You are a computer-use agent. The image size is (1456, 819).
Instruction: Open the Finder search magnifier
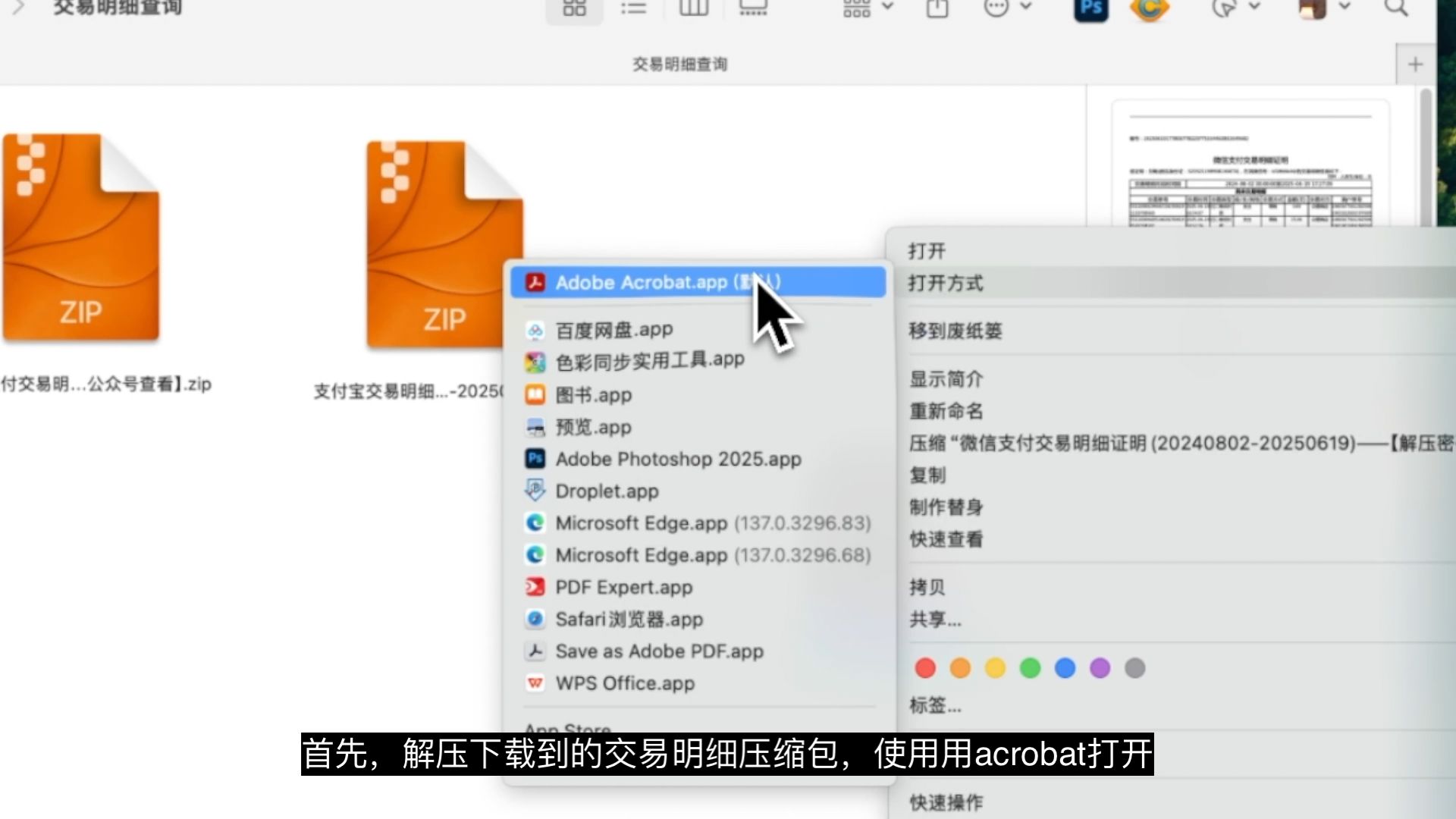1396,8
